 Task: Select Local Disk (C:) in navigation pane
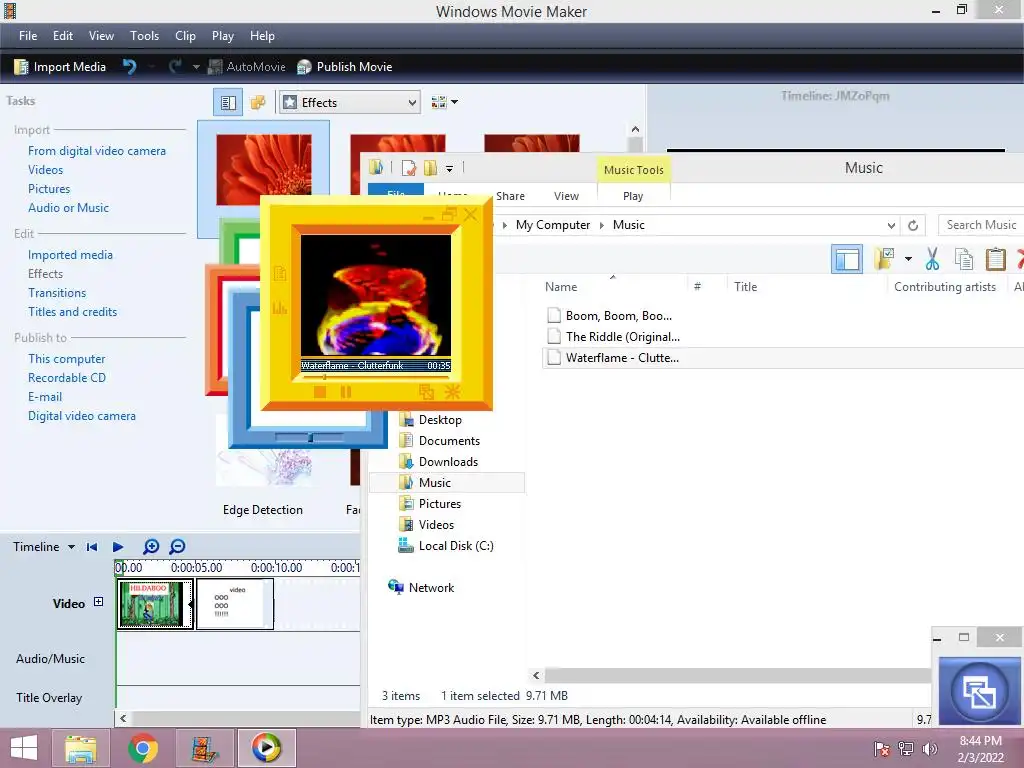(x=455, y=545)
